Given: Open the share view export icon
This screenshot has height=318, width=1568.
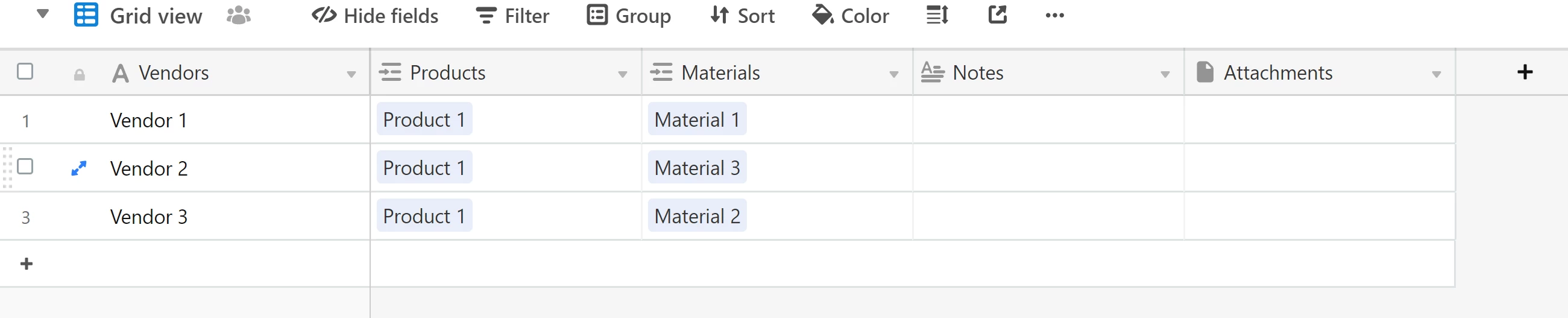Looking at the screenshot, I should [x=997, y=15].
